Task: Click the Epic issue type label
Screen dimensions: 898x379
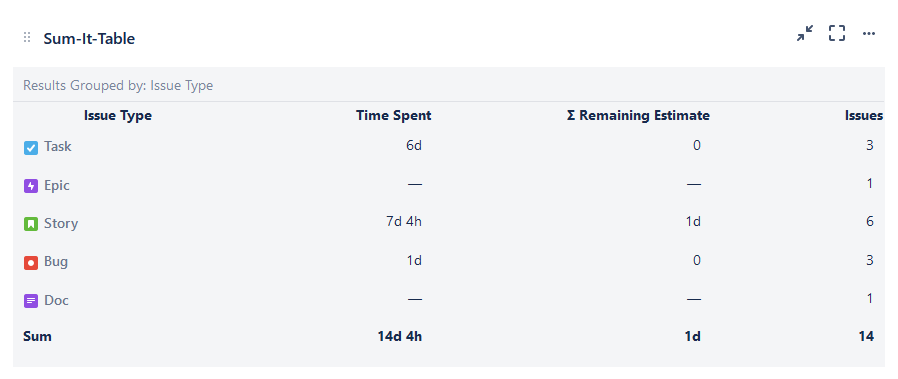Action: coord(57,185)
